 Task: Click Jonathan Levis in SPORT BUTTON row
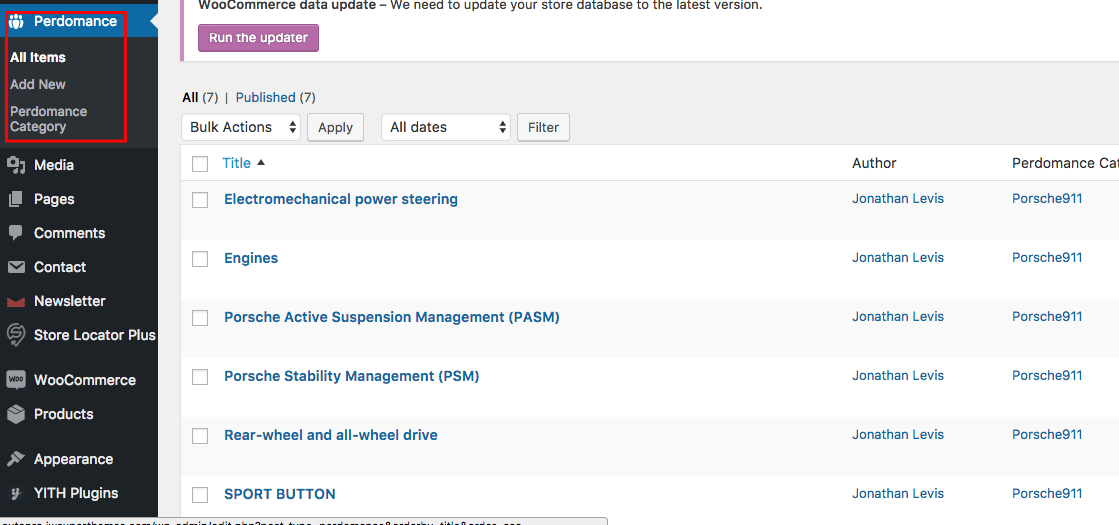point(898,494)
